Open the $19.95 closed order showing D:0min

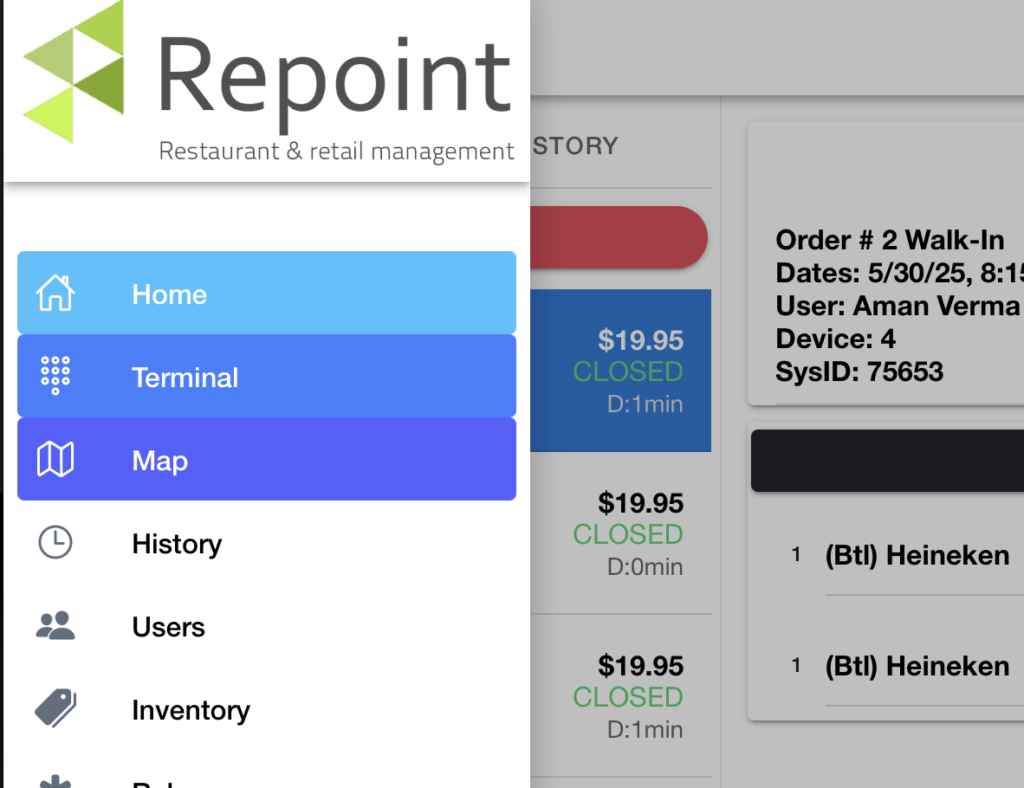tap(620, 533)
